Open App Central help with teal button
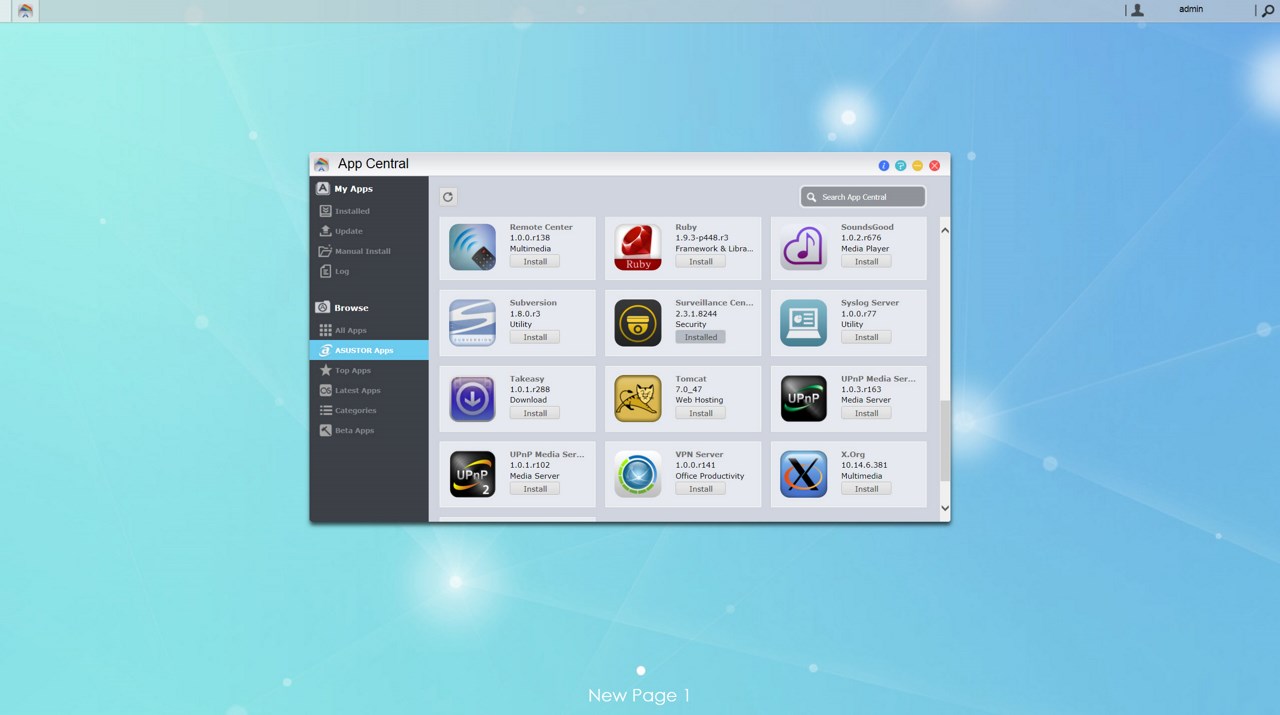The image size is (1280, 715). [901, 165]
